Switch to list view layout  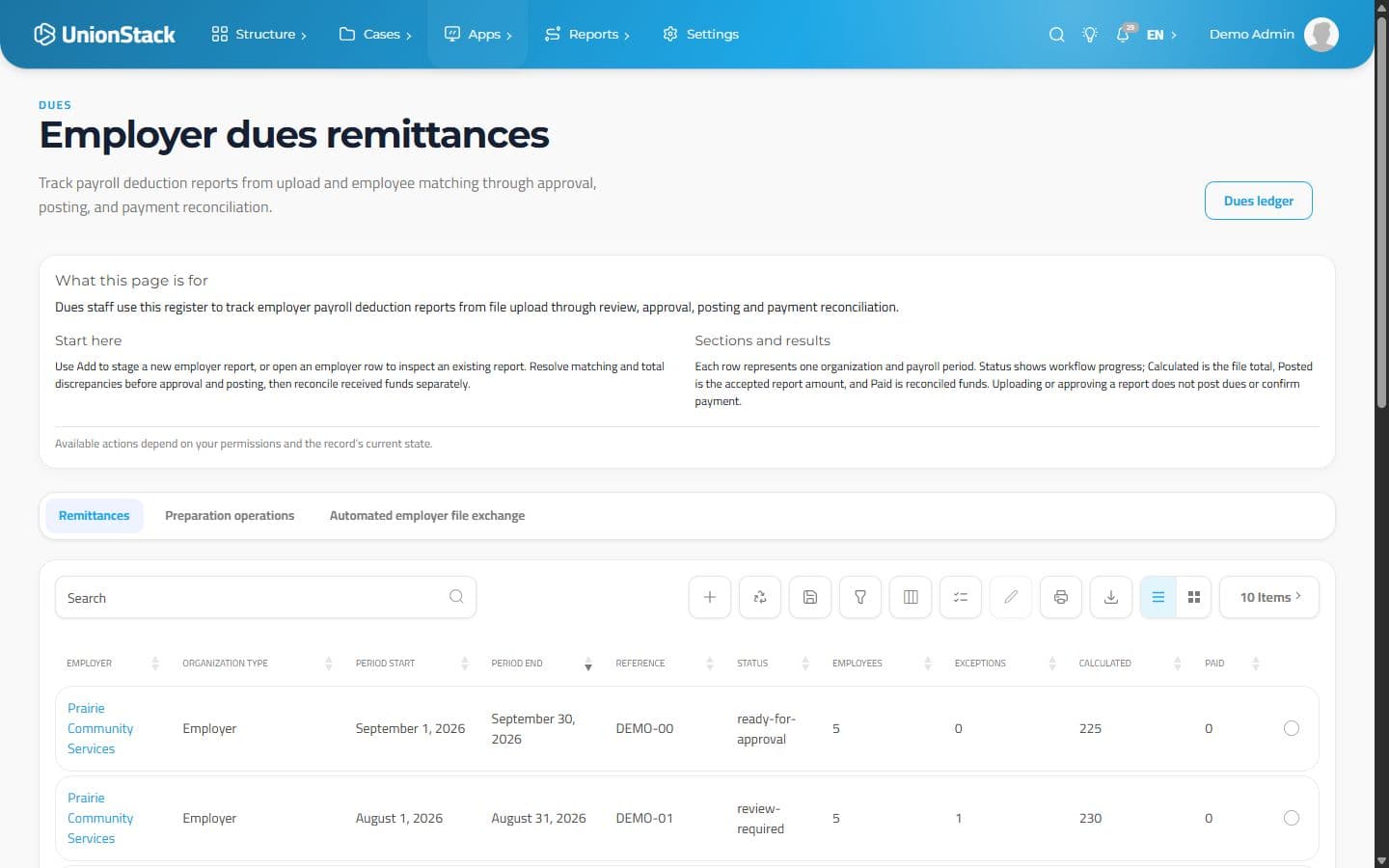(1158, 598)
